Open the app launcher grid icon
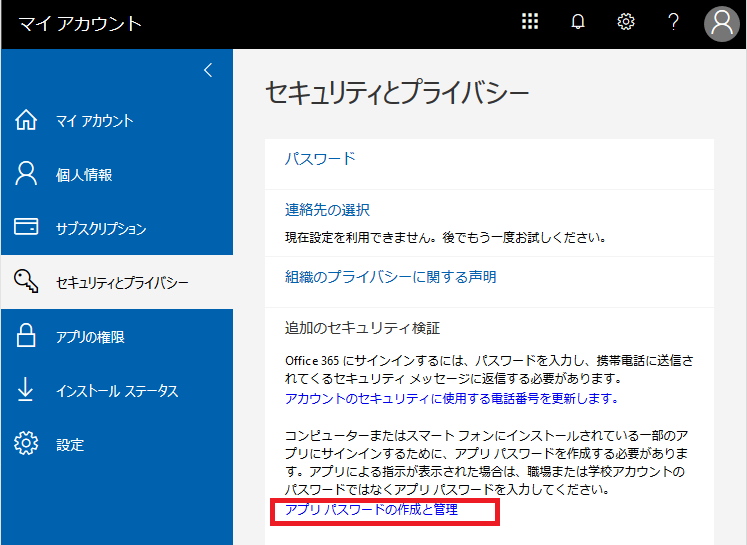747x545 pixels. (530, 23)
